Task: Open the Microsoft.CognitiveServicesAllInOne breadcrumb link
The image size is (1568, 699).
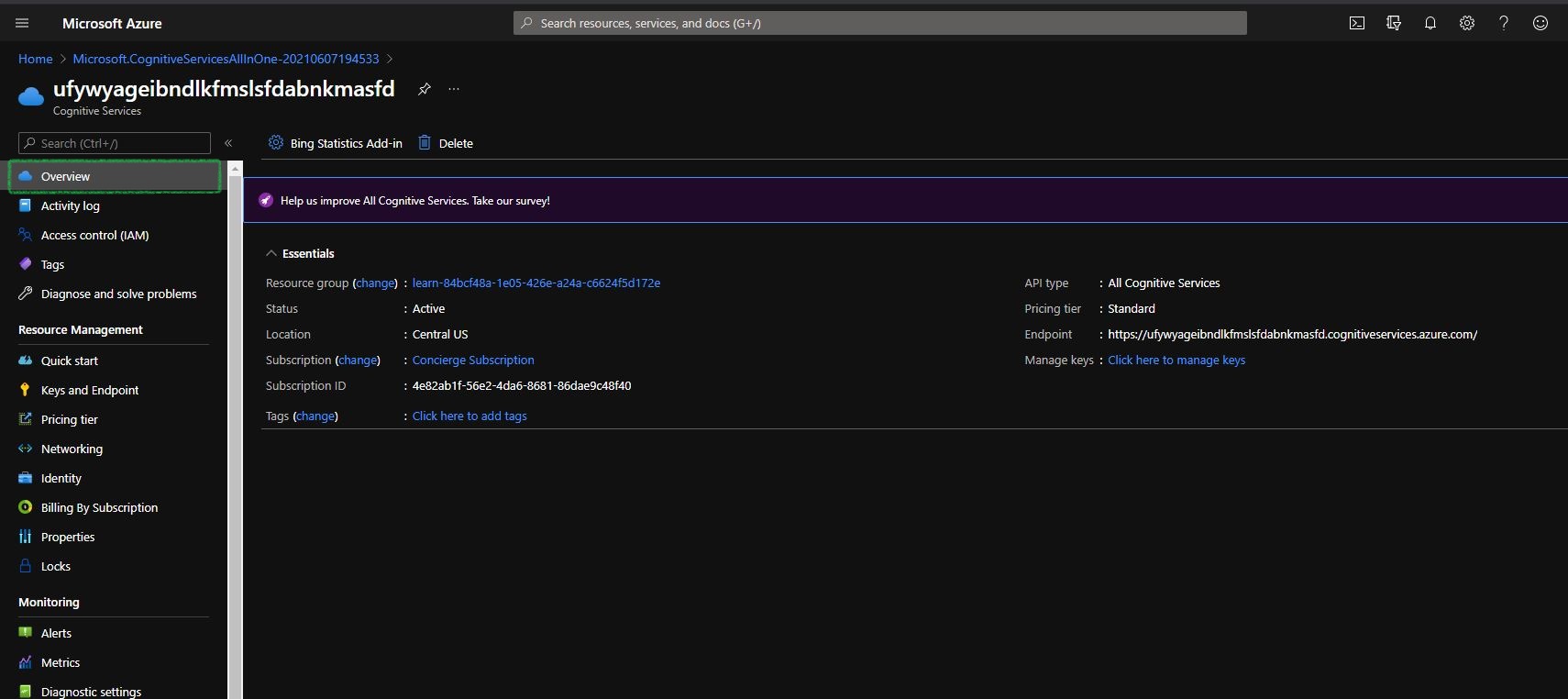Action: [x=226, y=59]
